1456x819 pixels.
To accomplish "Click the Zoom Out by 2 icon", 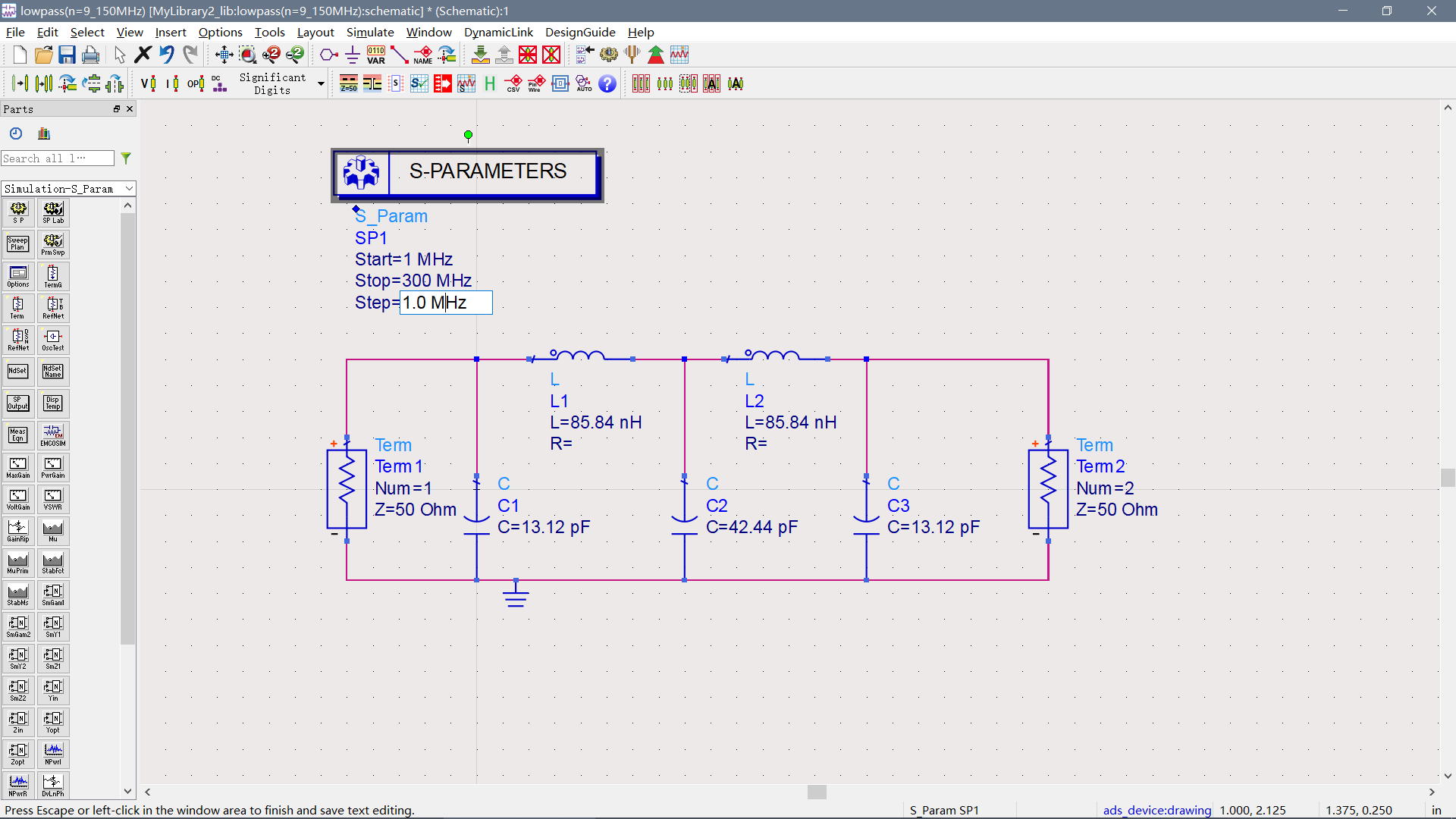I will (295, 55).
